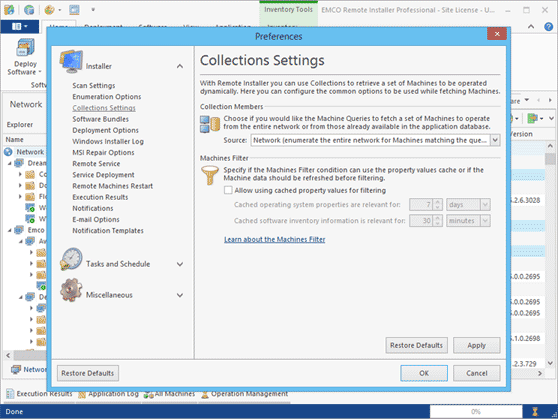
Task: Open the quick access customize dropdown arrow
Action: coord(93,10)
